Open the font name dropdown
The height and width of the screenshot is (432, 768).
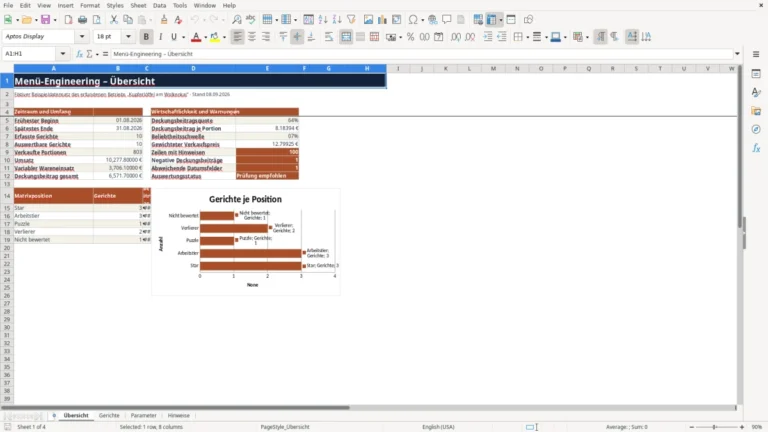click(82, 36)
